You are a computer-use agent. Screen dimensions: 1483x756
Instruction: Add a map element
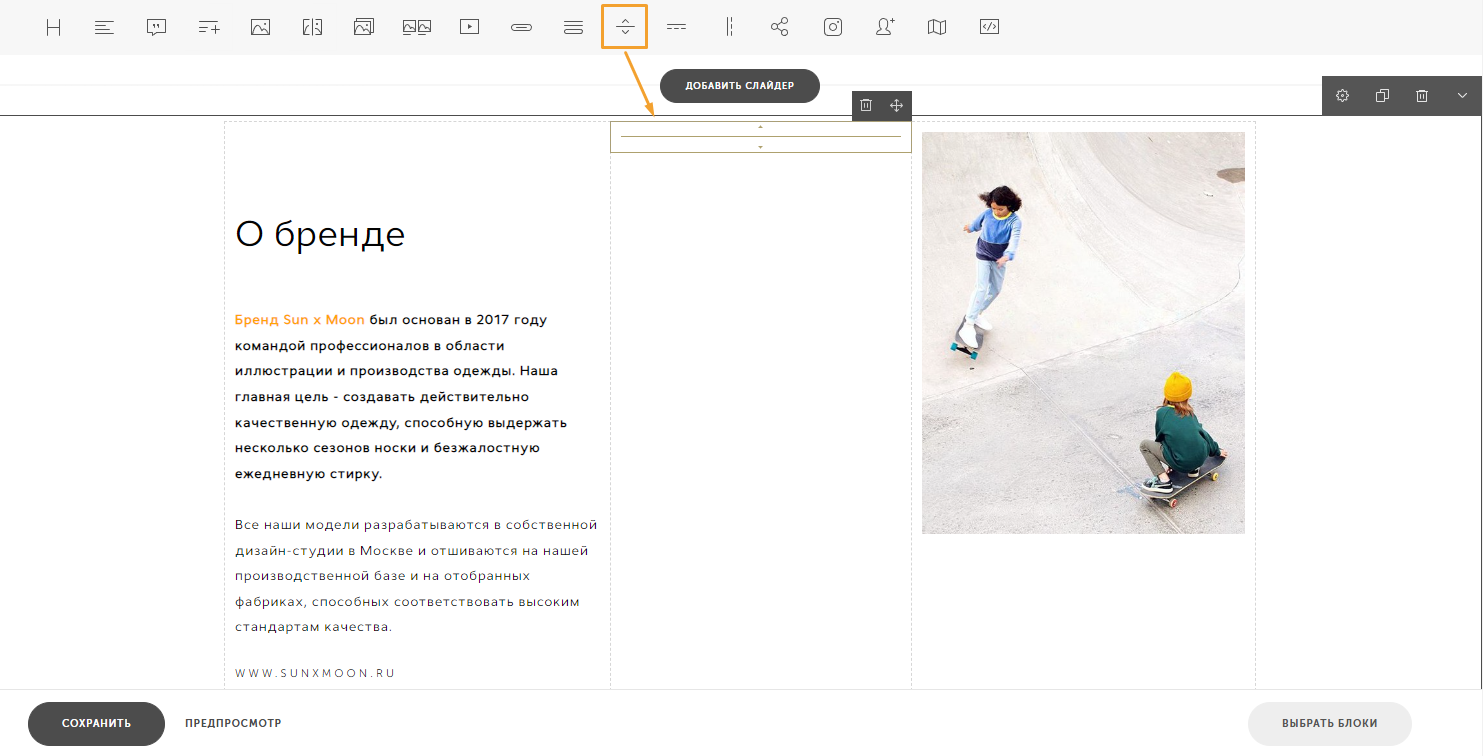[x=937, y=28]
